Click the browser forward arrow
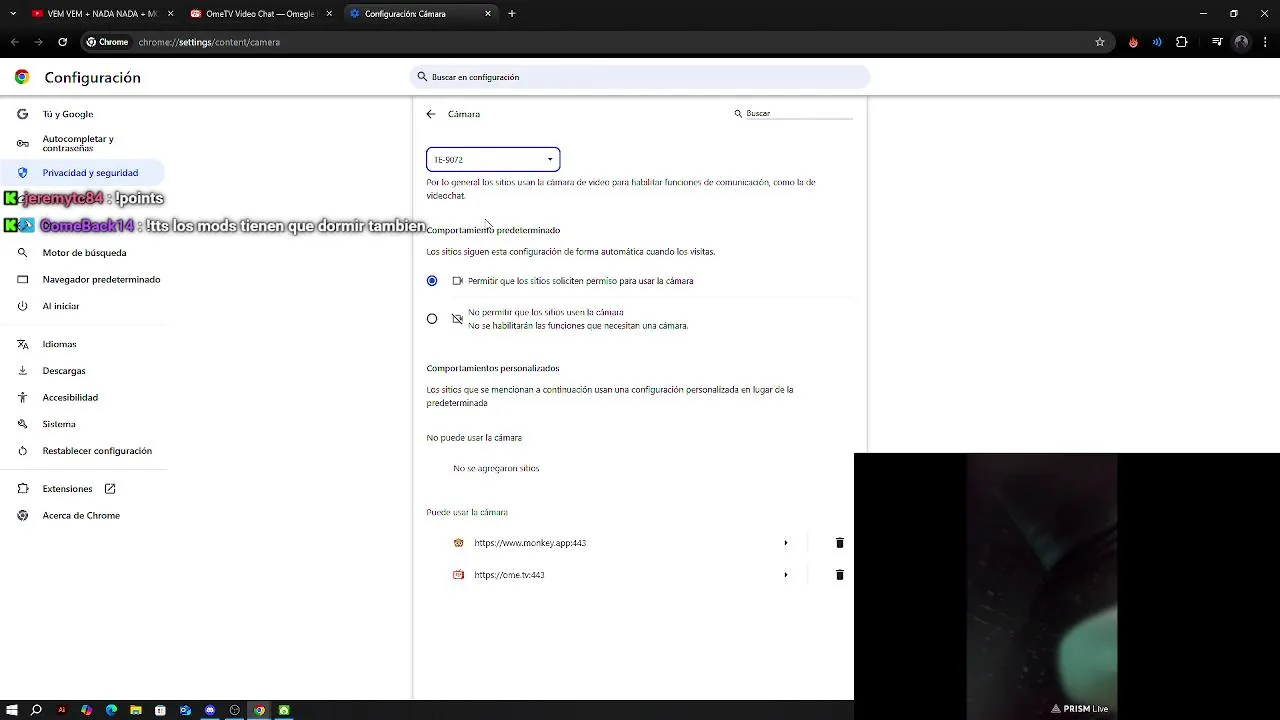 pos(38,42)
